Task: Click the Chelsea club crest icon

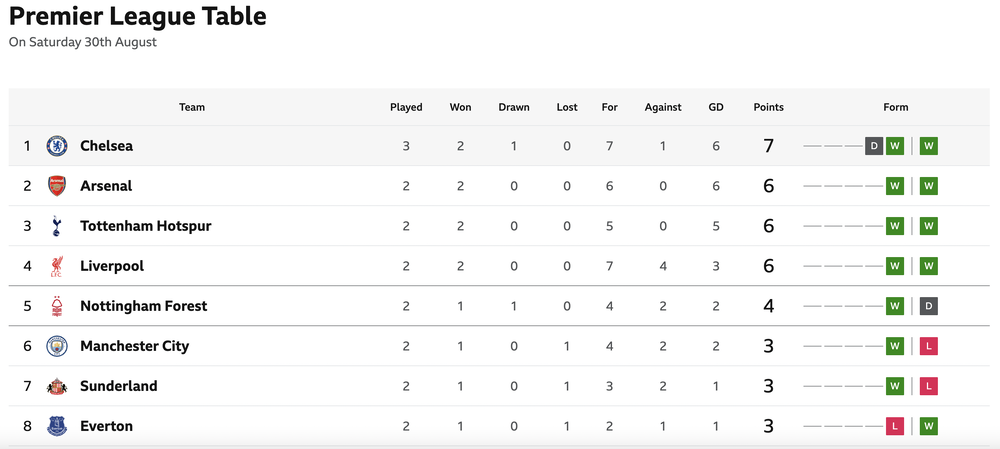Action: (57, 146)
